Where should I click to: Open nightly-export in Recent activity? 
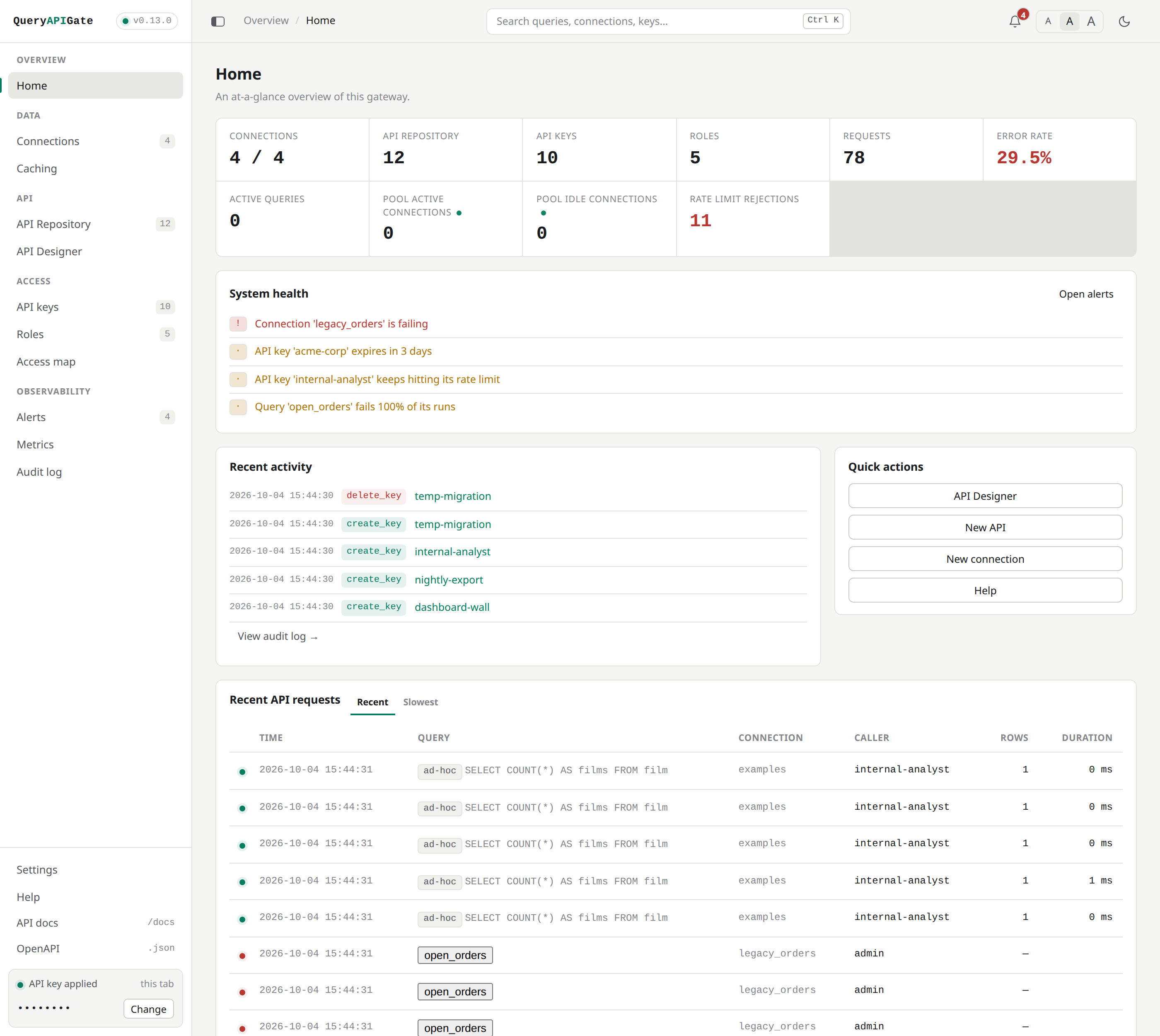pyautogui.click(x=449, y=579)
